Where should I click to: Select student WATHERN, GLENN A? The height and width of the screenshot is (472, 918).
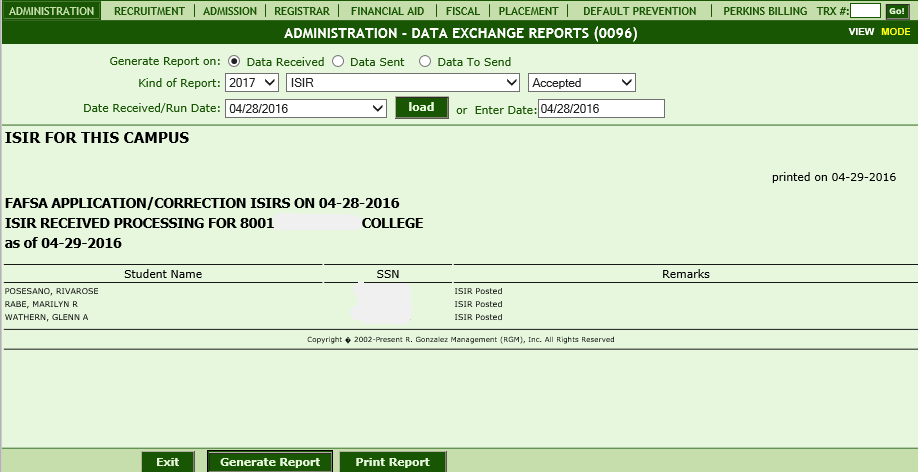[x=46, y=317]
